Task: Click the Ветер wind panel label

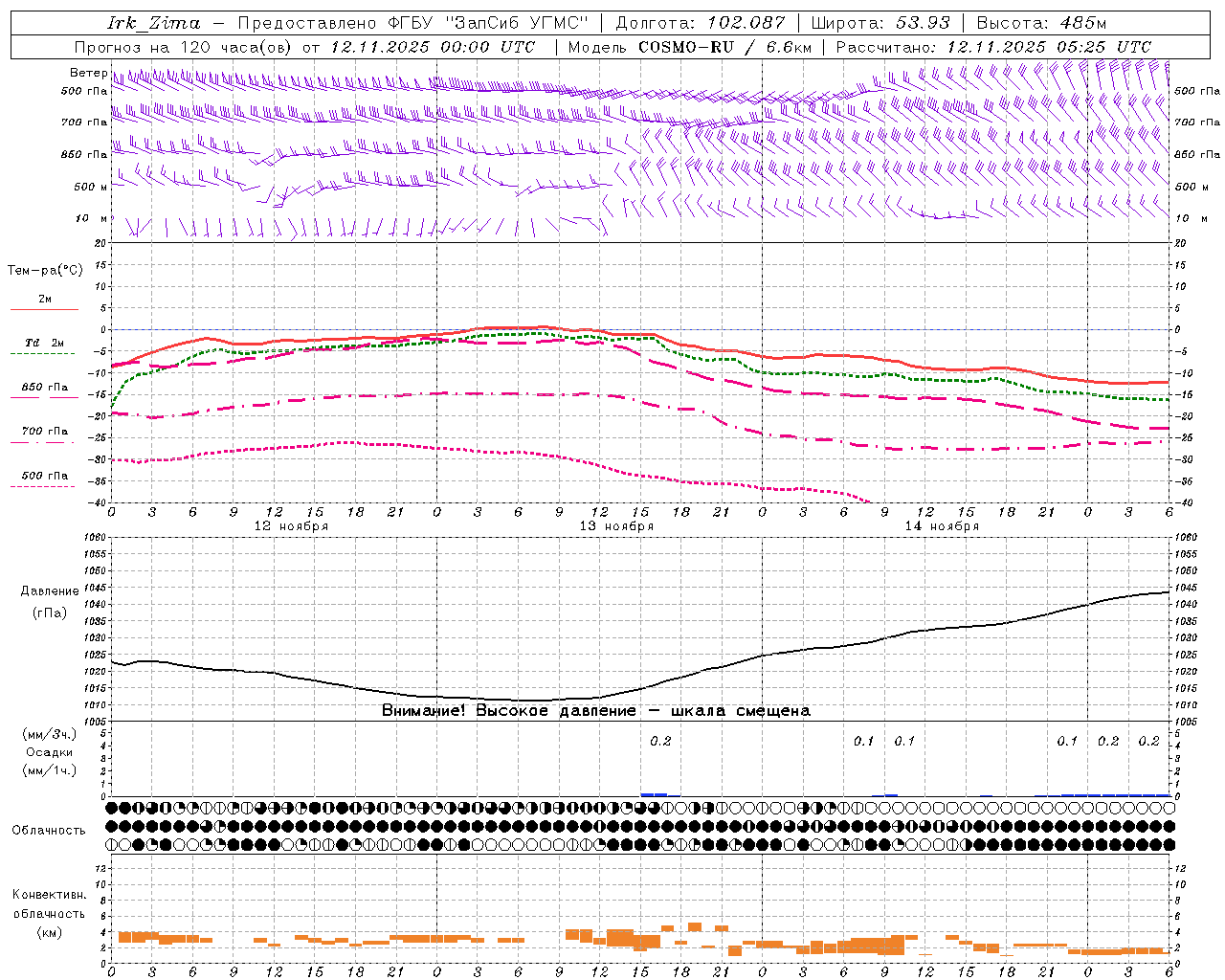Action: click(x=88, y=73)
